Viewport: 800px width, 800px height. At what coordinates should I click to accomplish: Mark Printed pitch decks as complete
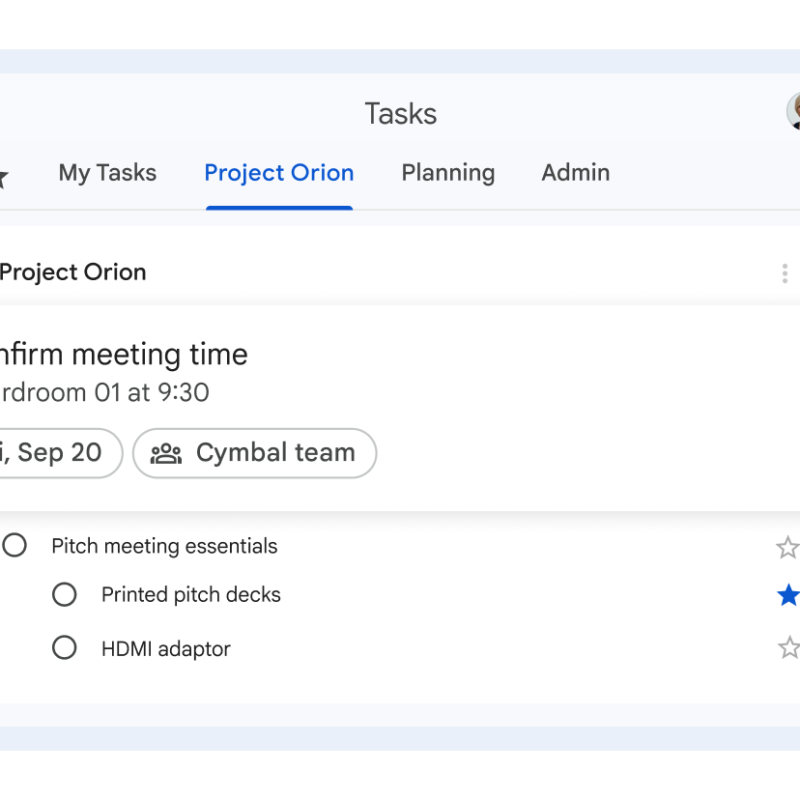[x=64, y=595]
